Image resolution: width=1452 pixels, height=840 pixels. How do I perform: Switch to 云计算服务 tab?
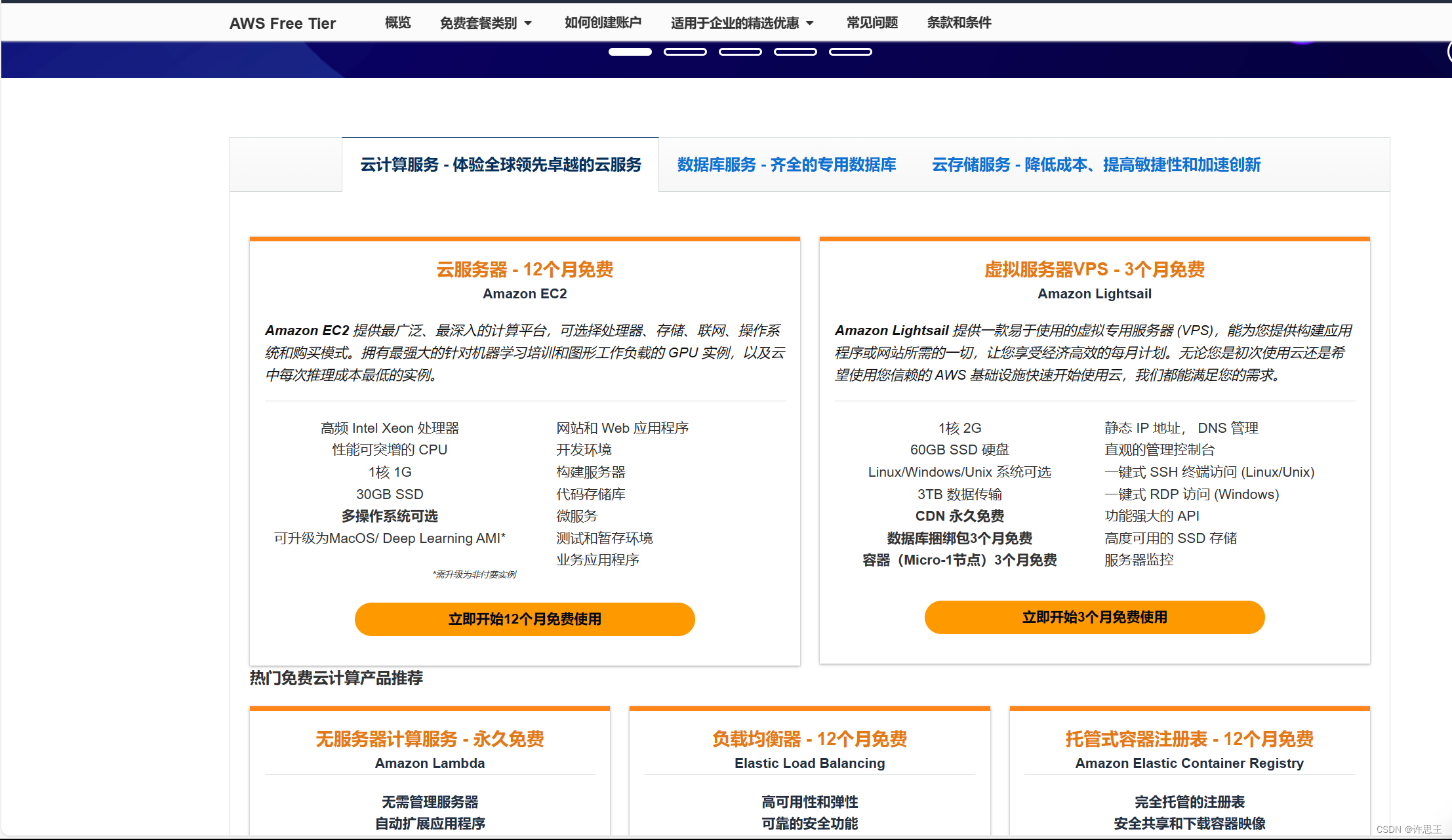(500, 165)
